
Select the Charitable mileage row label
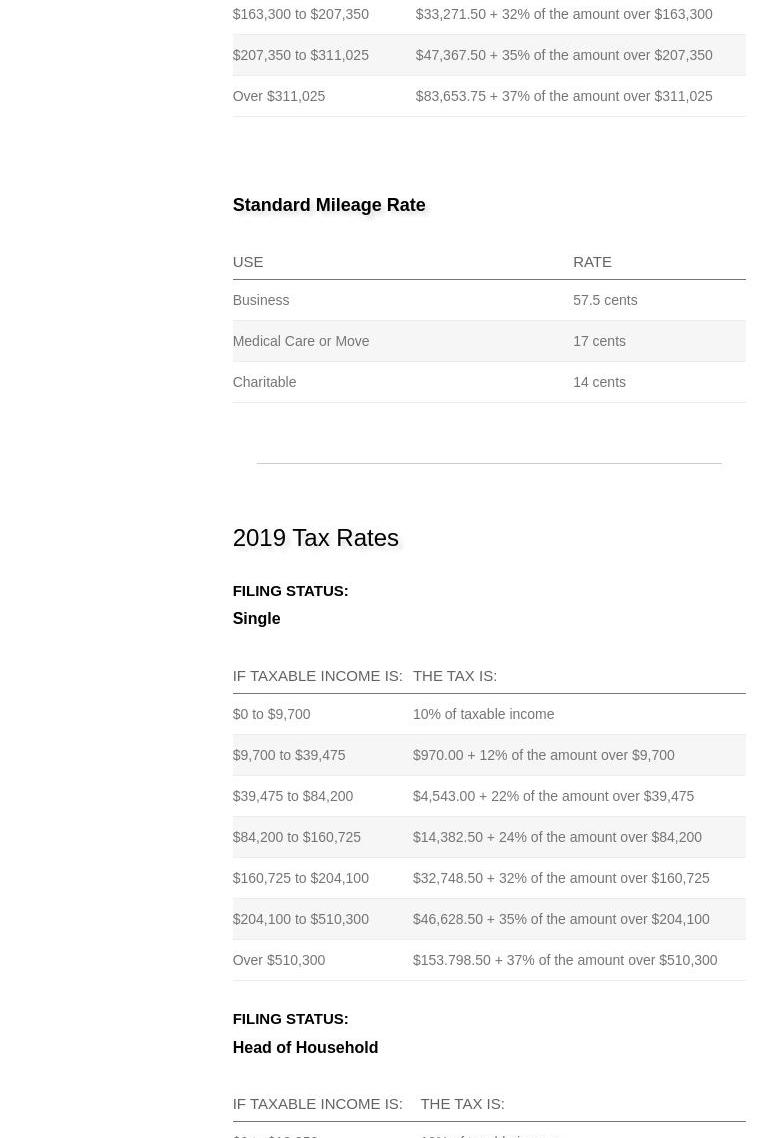(264, 382)
